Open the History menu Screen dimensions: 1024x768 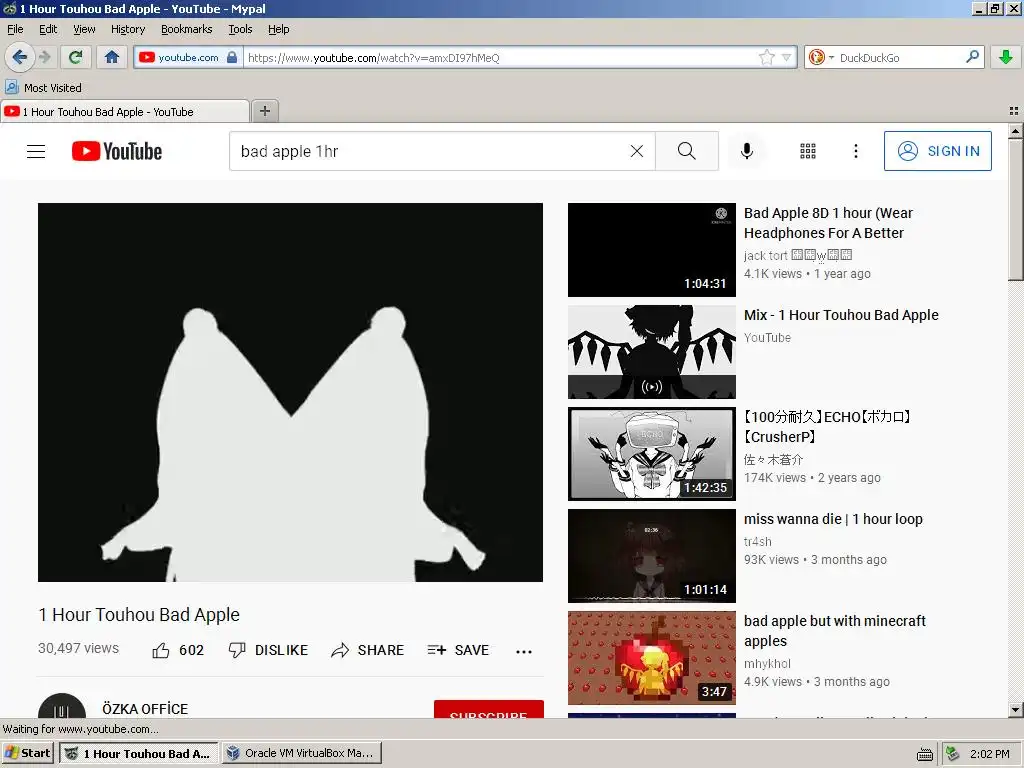pos(128,29)
